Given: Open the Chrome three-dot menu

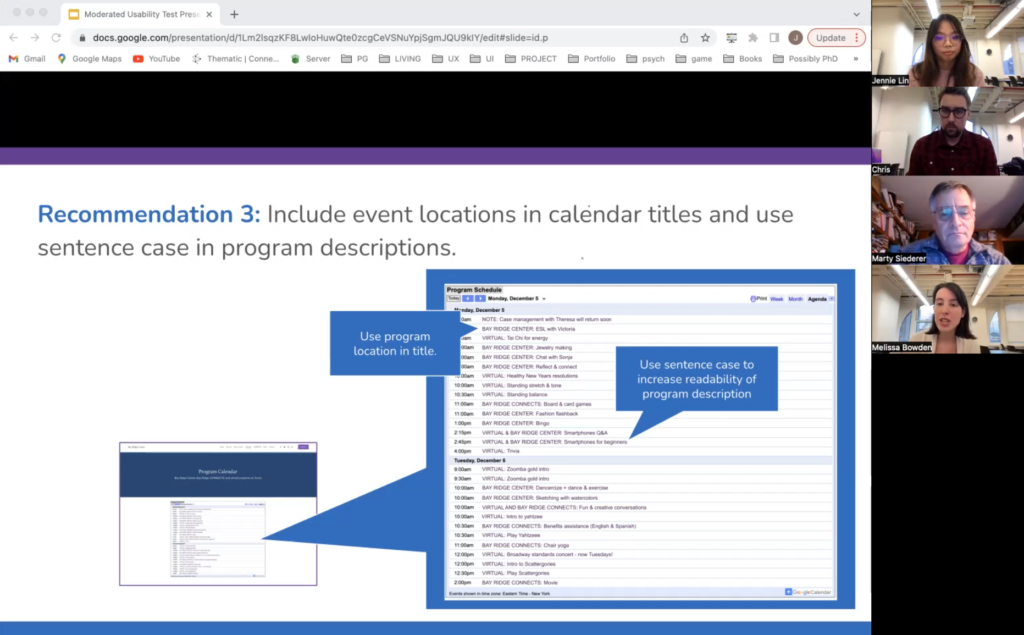Looking at the screenshot, I should pyautogui.click(x=857, y=38).
